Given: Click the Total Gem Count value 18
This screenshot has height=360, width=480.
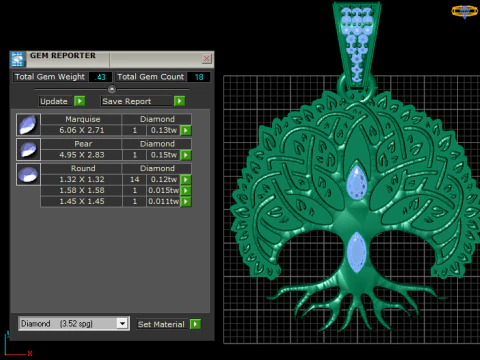Looking at the screenshot, I should point(199,77).
